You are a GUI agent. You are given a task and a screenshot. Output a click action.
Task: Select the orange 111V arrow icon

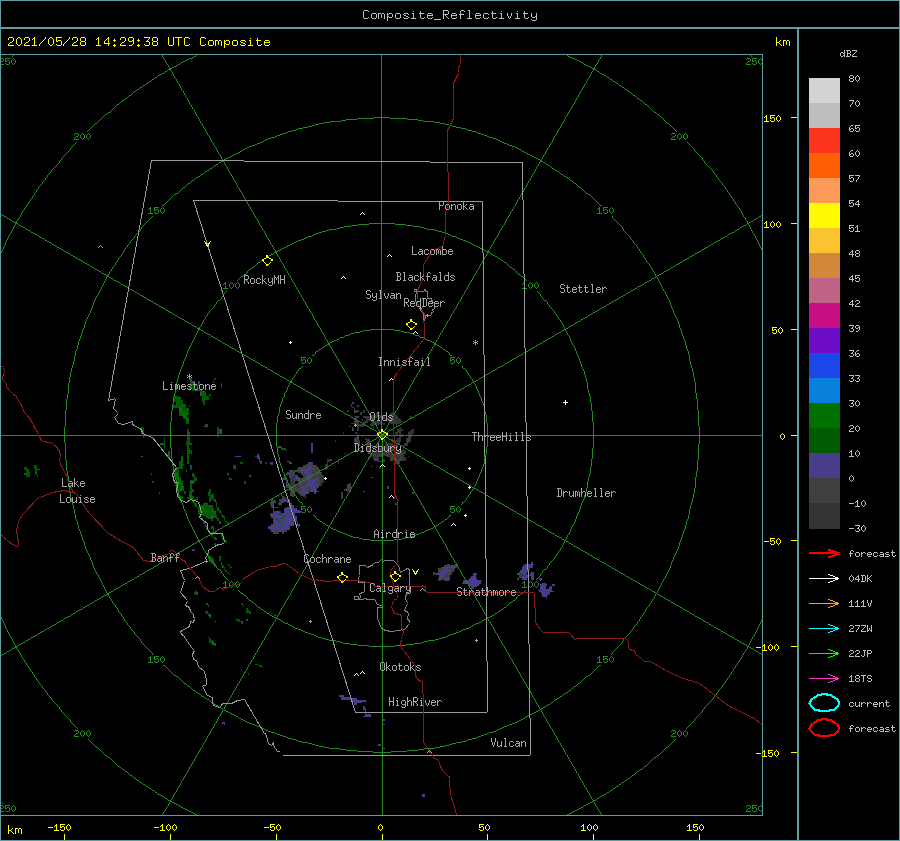tap(824, 603)
